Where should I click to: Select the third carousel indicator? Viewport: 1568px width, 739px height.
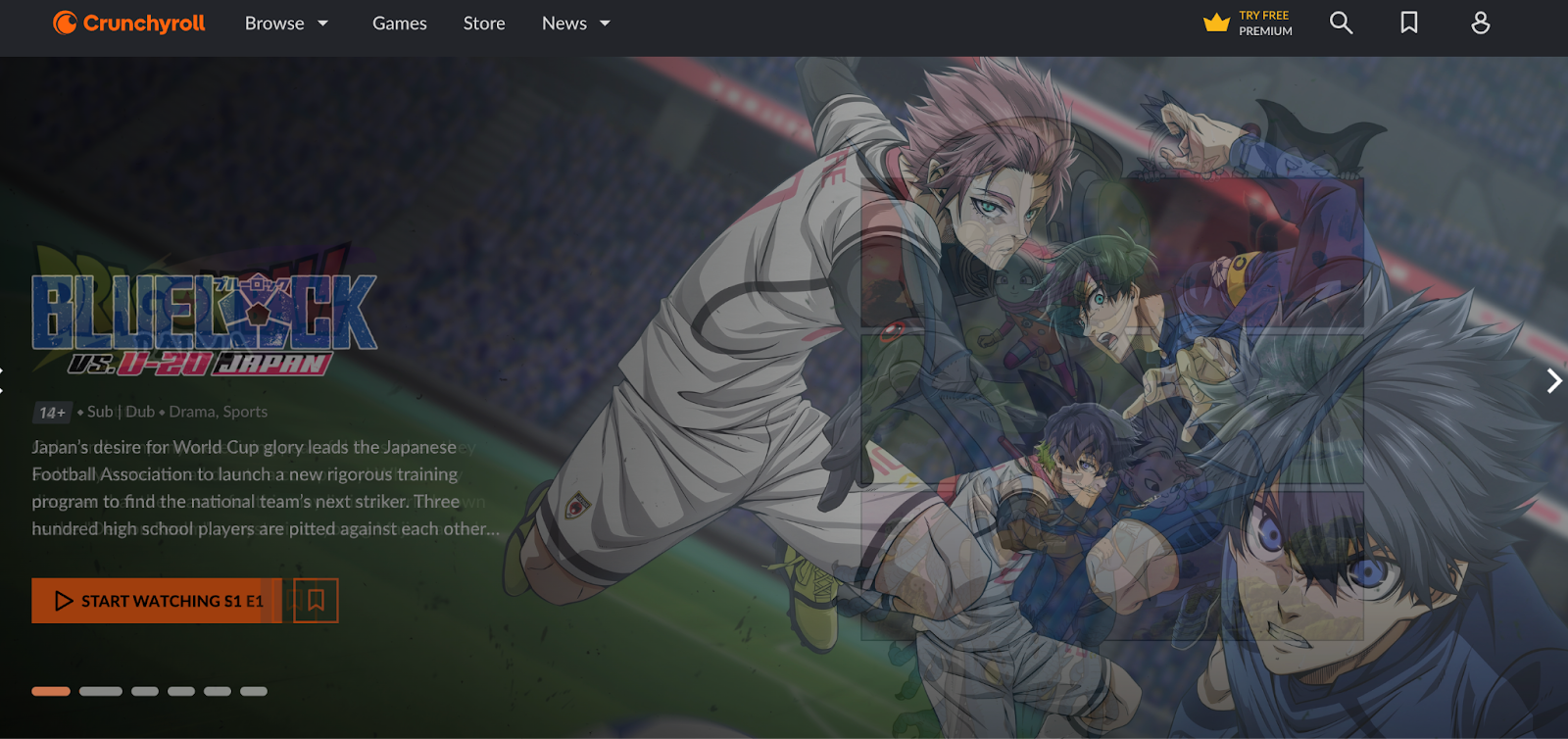[145, 691]
